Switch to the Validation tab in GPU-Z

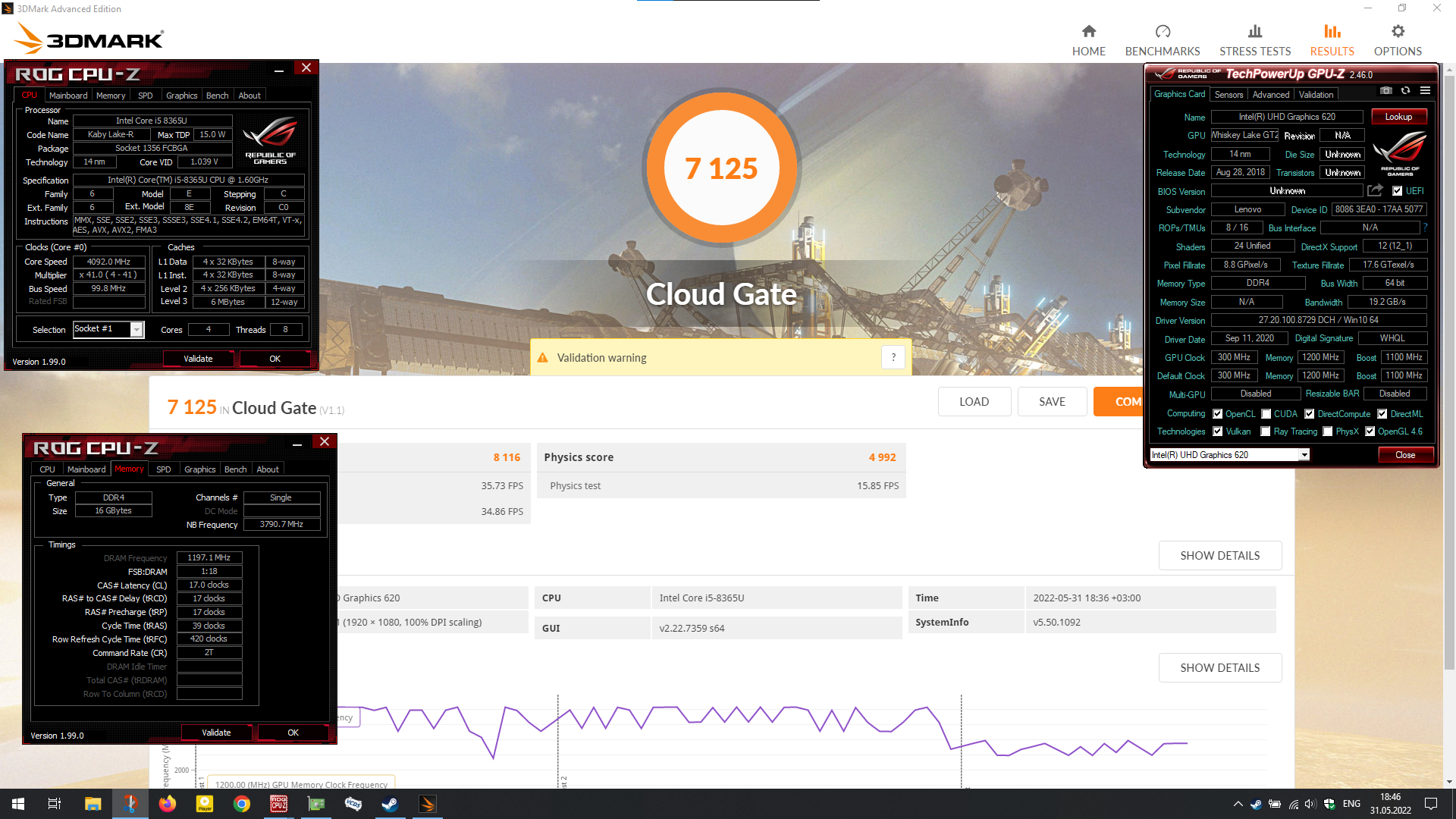pos(1316,95)
